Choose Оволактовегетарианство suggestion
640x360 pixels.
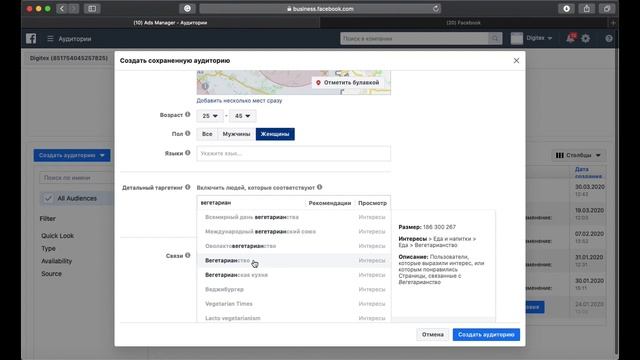click(x=293, y=246)
